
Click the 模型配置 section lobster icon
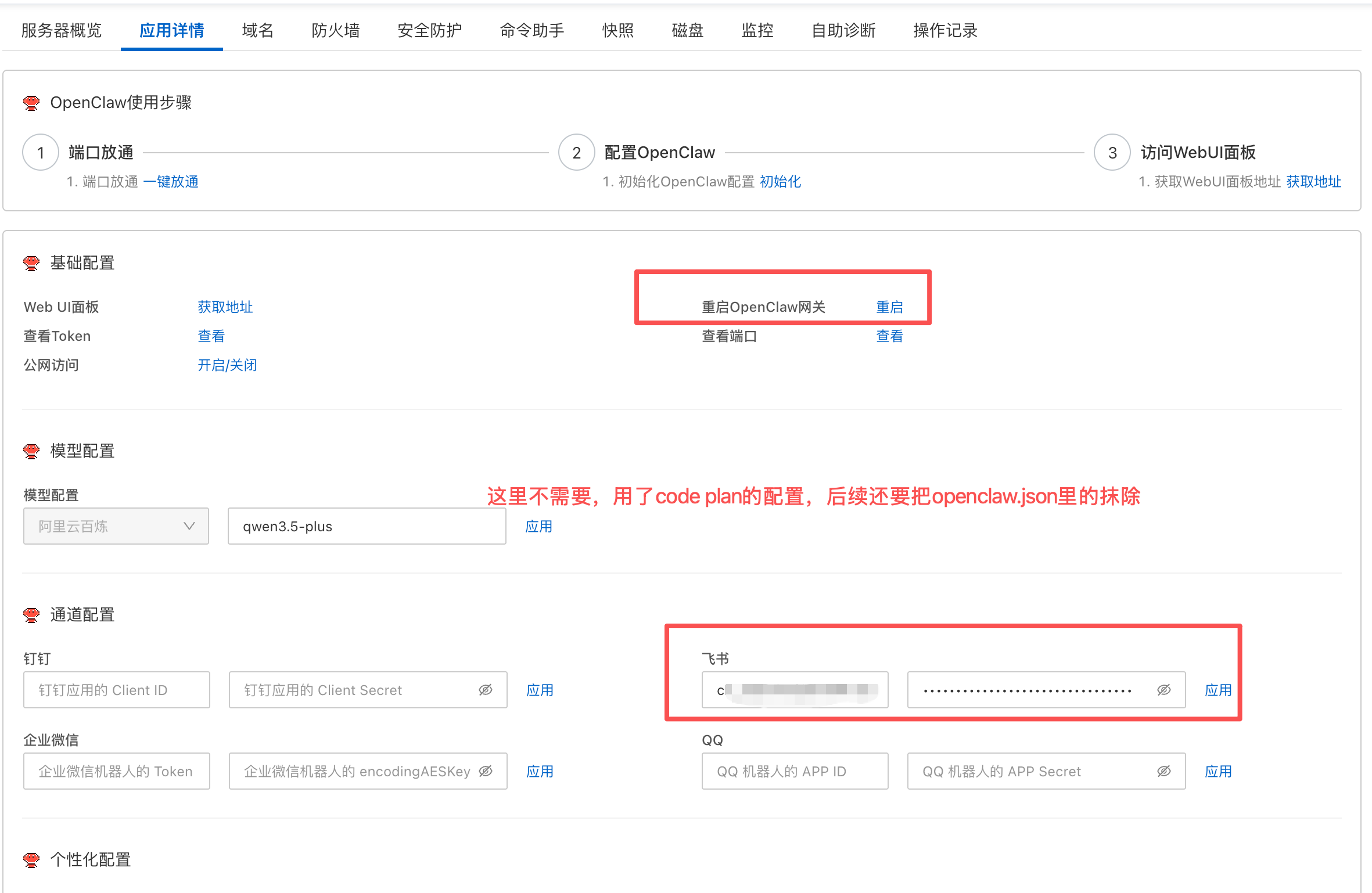pos(31,451)
